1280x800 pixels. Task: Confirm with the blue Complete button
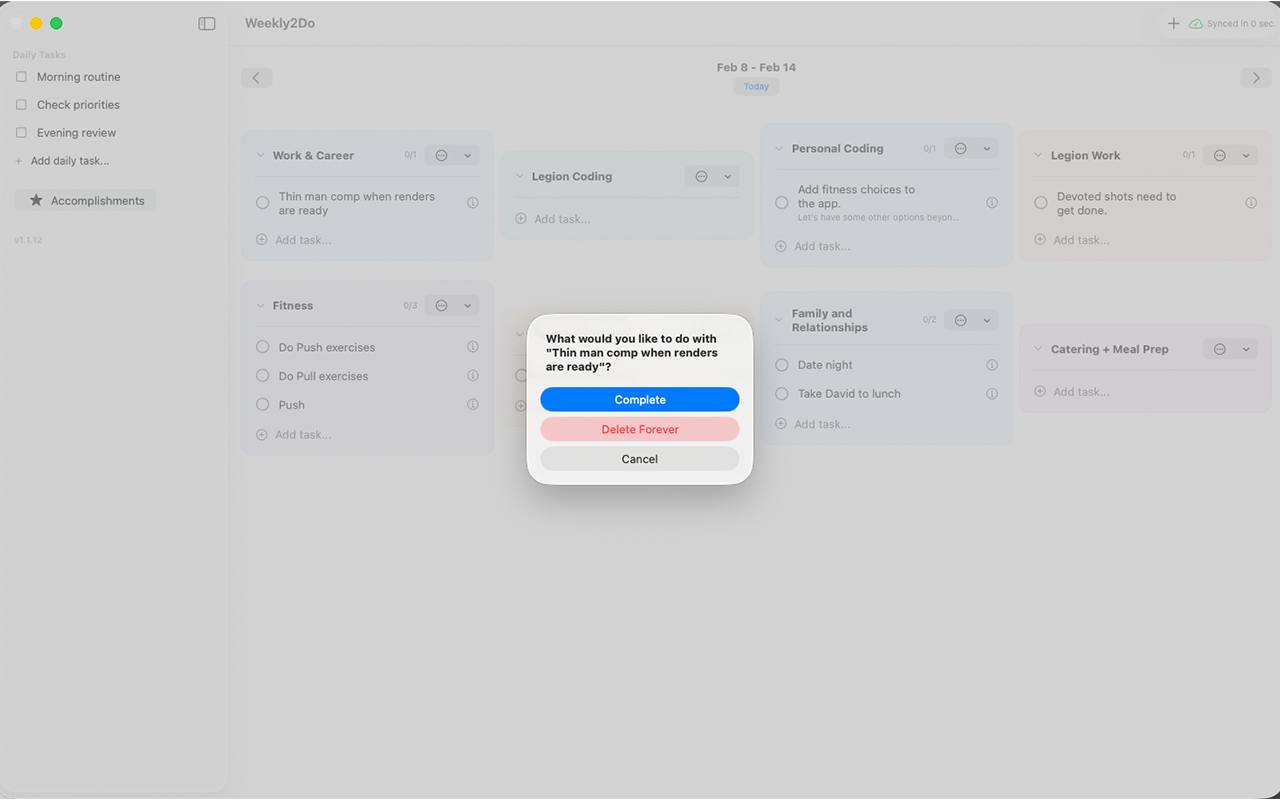click(x=640, y=399)
